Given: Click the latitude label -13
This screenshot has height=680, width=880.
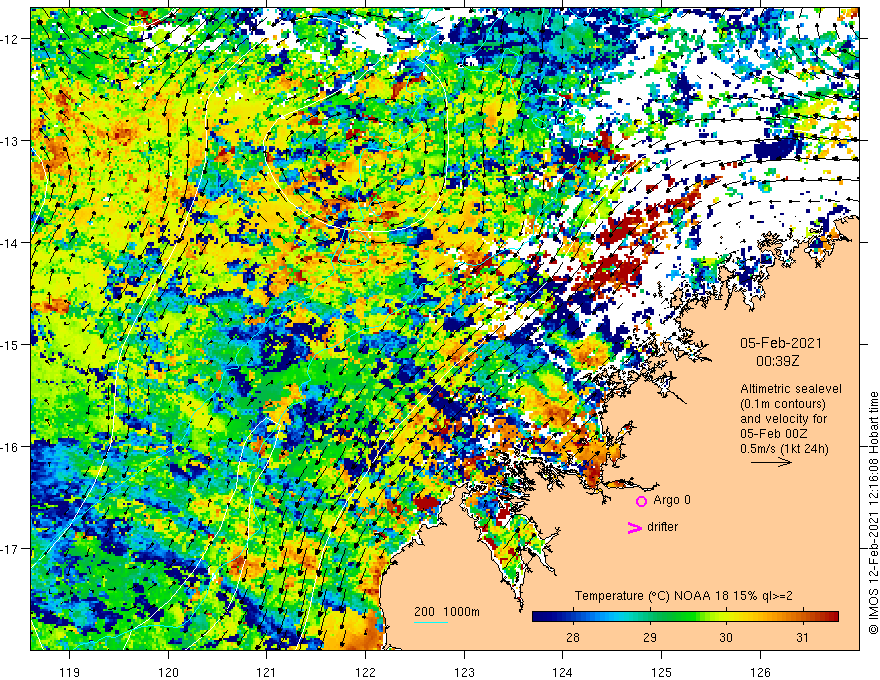Looking at the screenshot, I should coord(11,141).
